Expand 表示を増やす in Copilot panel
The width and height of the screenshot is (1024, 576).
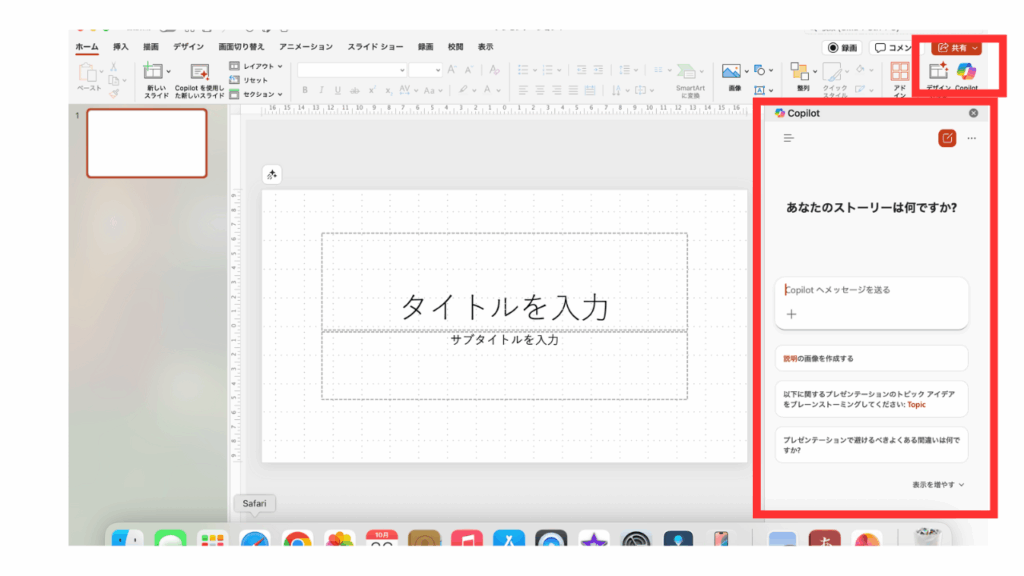(938, 484)
